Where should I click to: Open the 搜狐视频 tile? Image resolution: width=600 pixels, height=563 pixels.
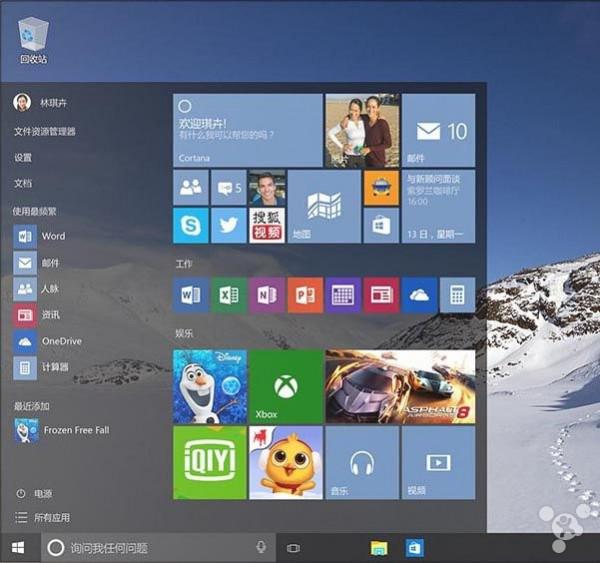point(267,225)
